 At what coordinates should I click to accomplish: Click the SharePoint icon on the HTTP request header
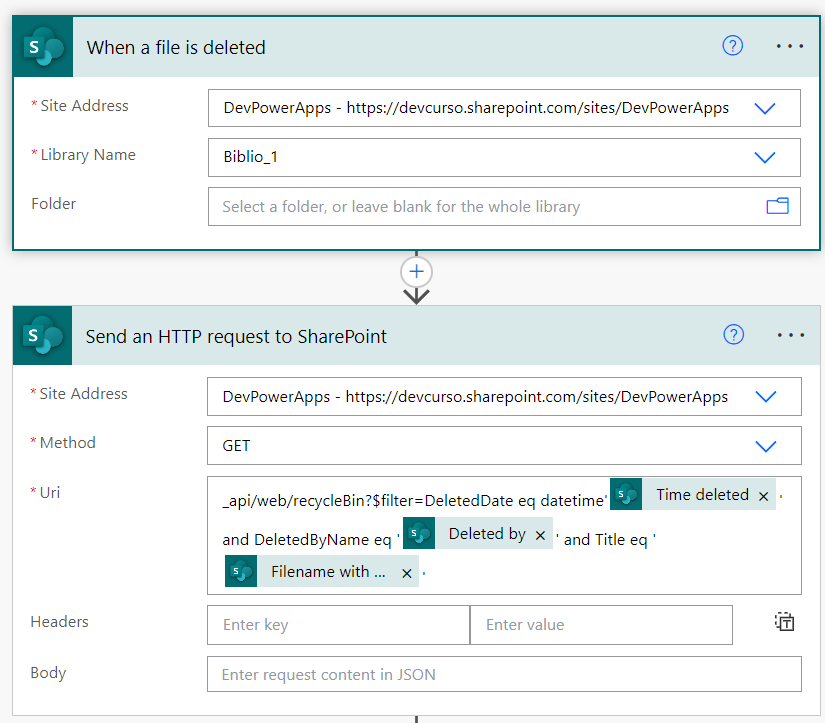[43, 335]
